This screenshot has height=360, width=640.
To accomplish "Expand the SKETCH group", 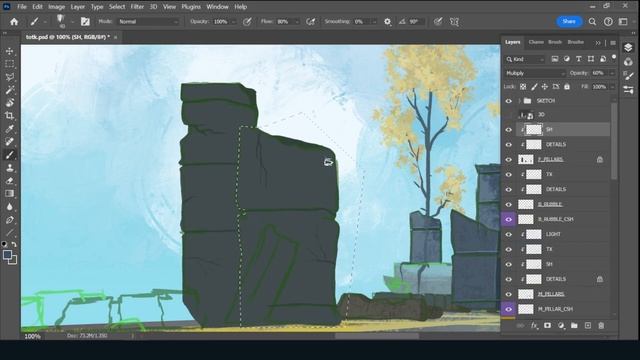I will click(x=519, y=101).
